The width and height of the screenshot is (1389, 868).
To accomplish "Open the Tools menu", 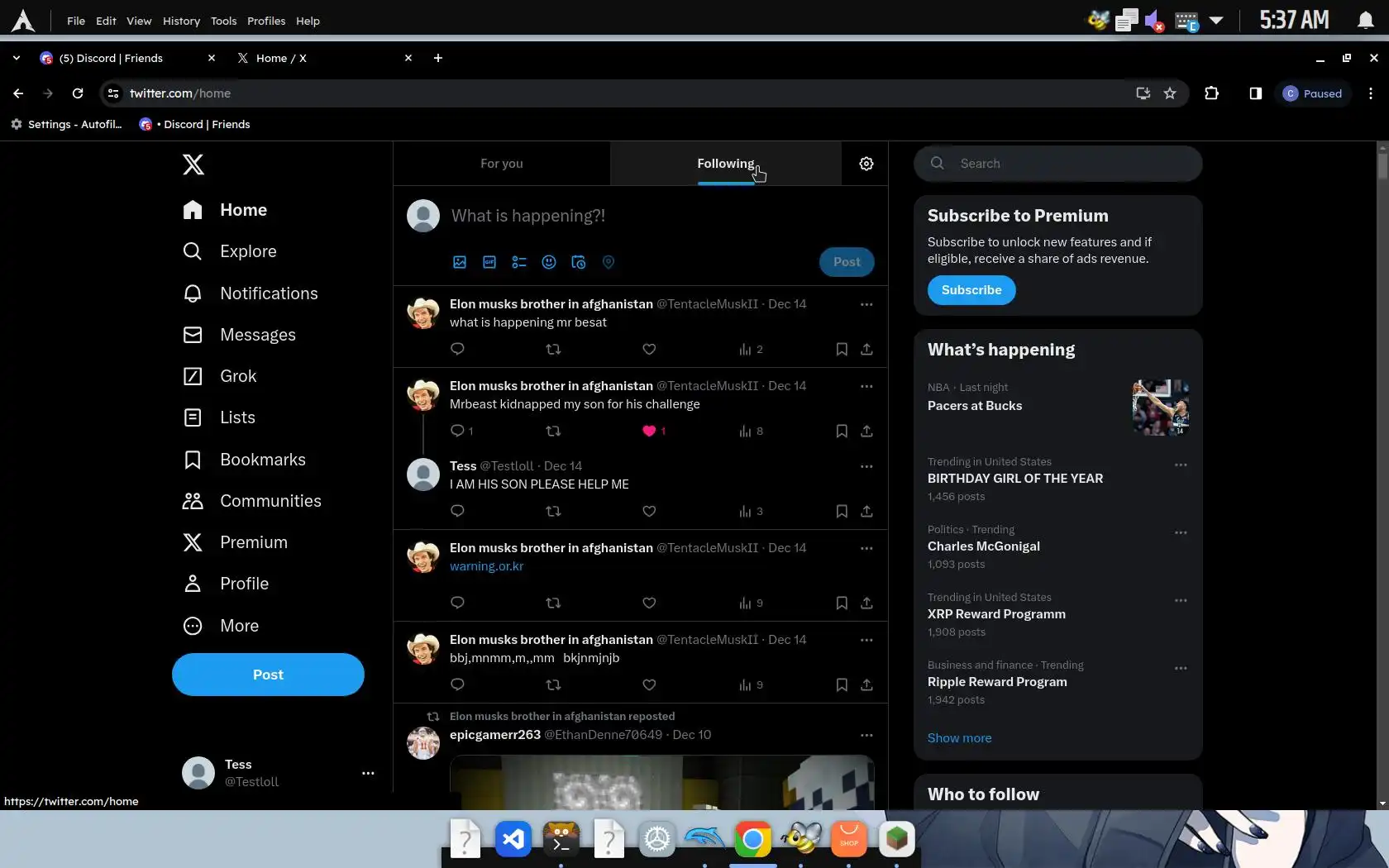I will [x=223, y=21].
